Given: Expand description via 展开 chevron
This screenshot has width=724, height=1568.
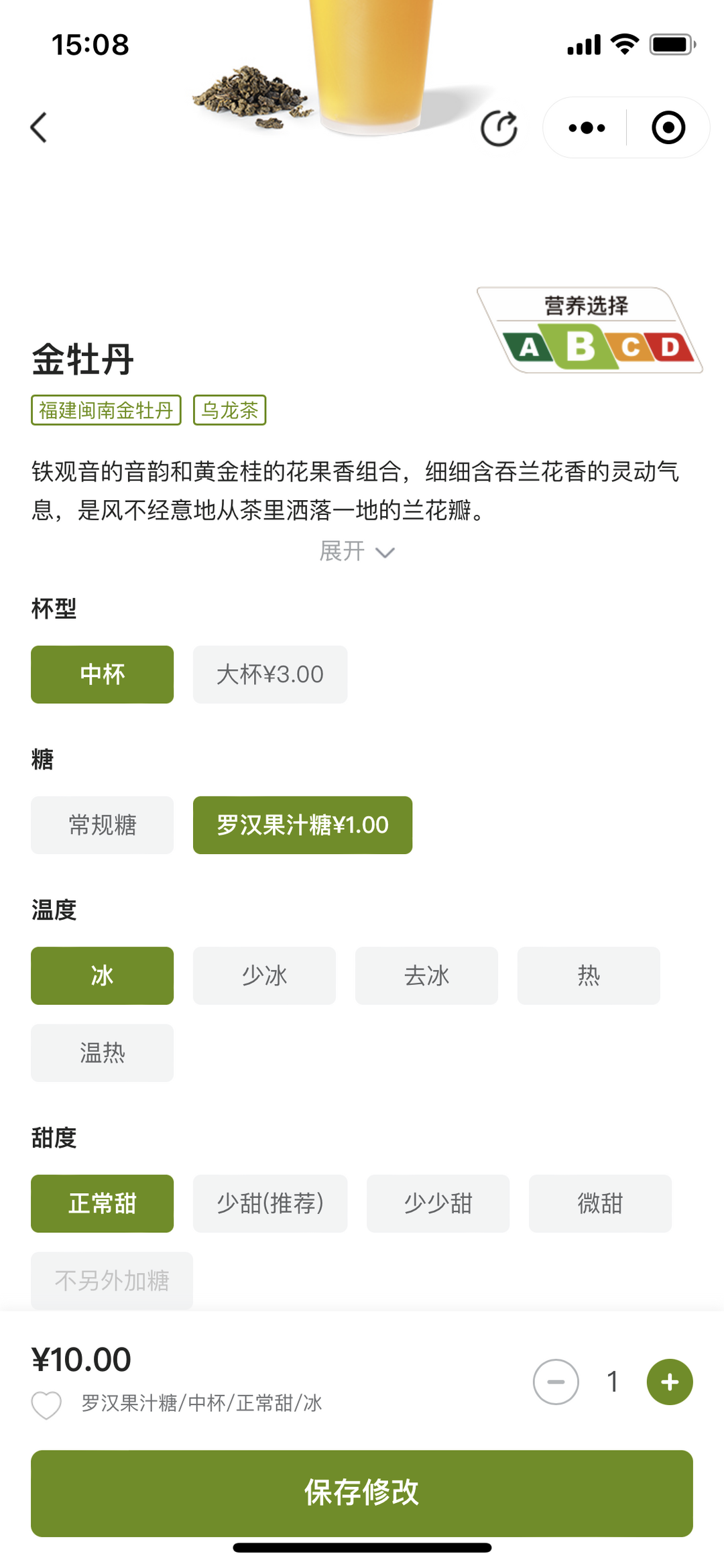Looking at the screenshot, I should click(x=357, y=552).
